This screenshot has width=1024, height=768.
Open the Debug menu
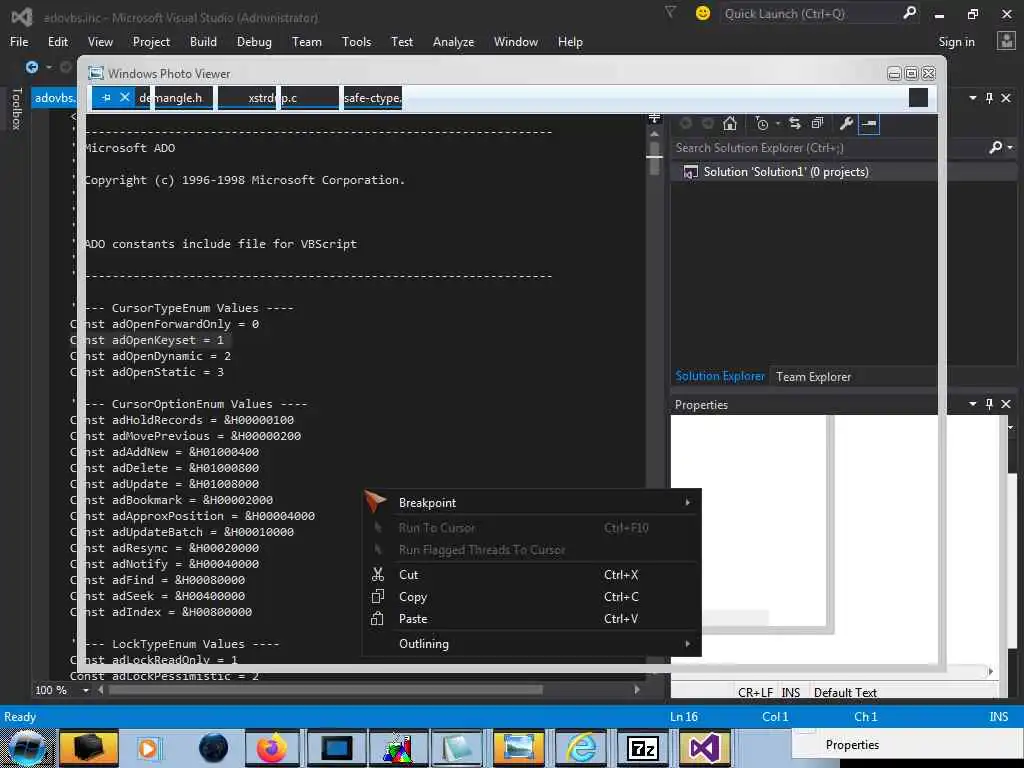254,42
